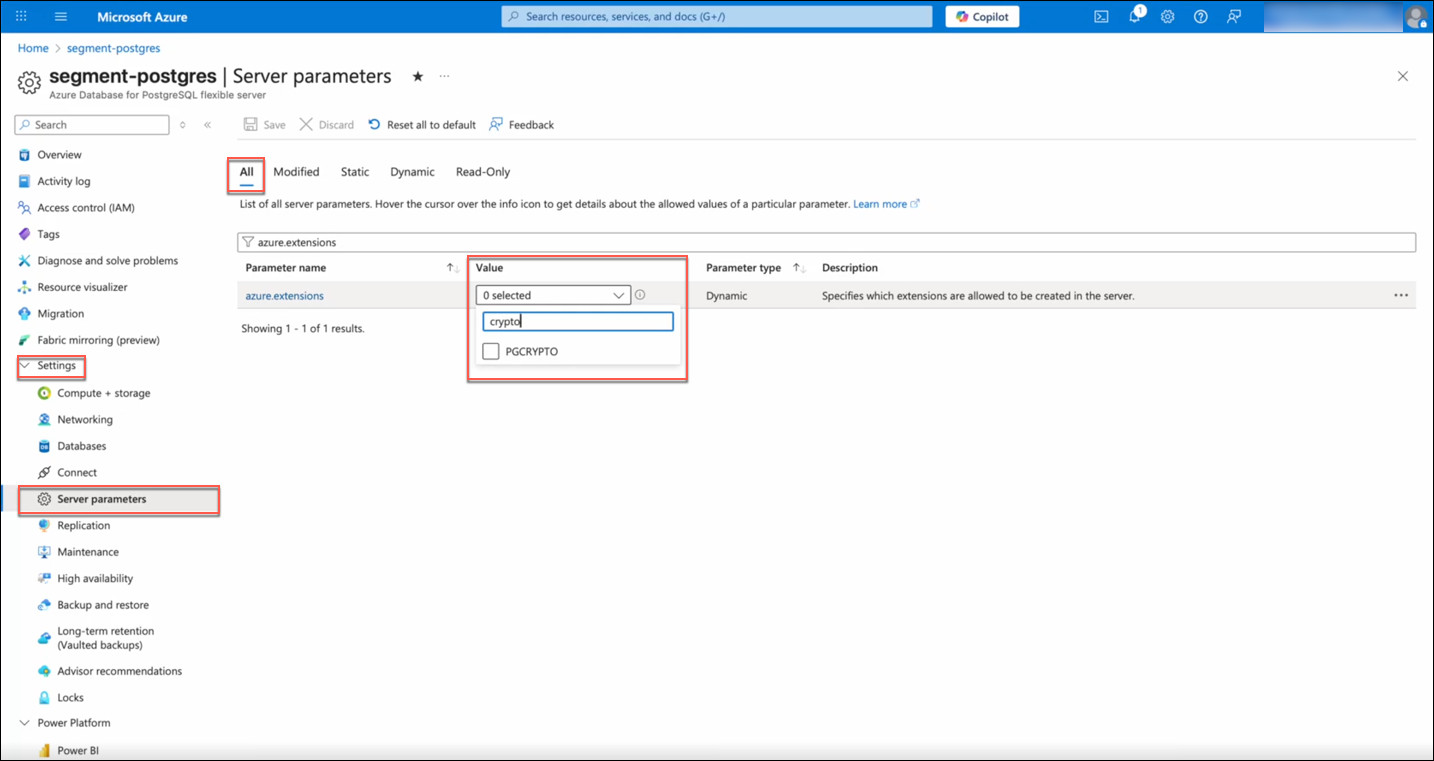Open Cloud Shell from the top bar
This screenshot has width=1434, height=761.
pyautogui.click(x=1101, y=17)
